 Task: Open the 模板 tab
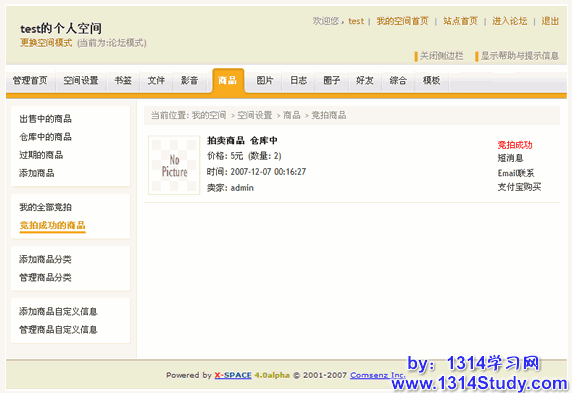tap(432, 81)
